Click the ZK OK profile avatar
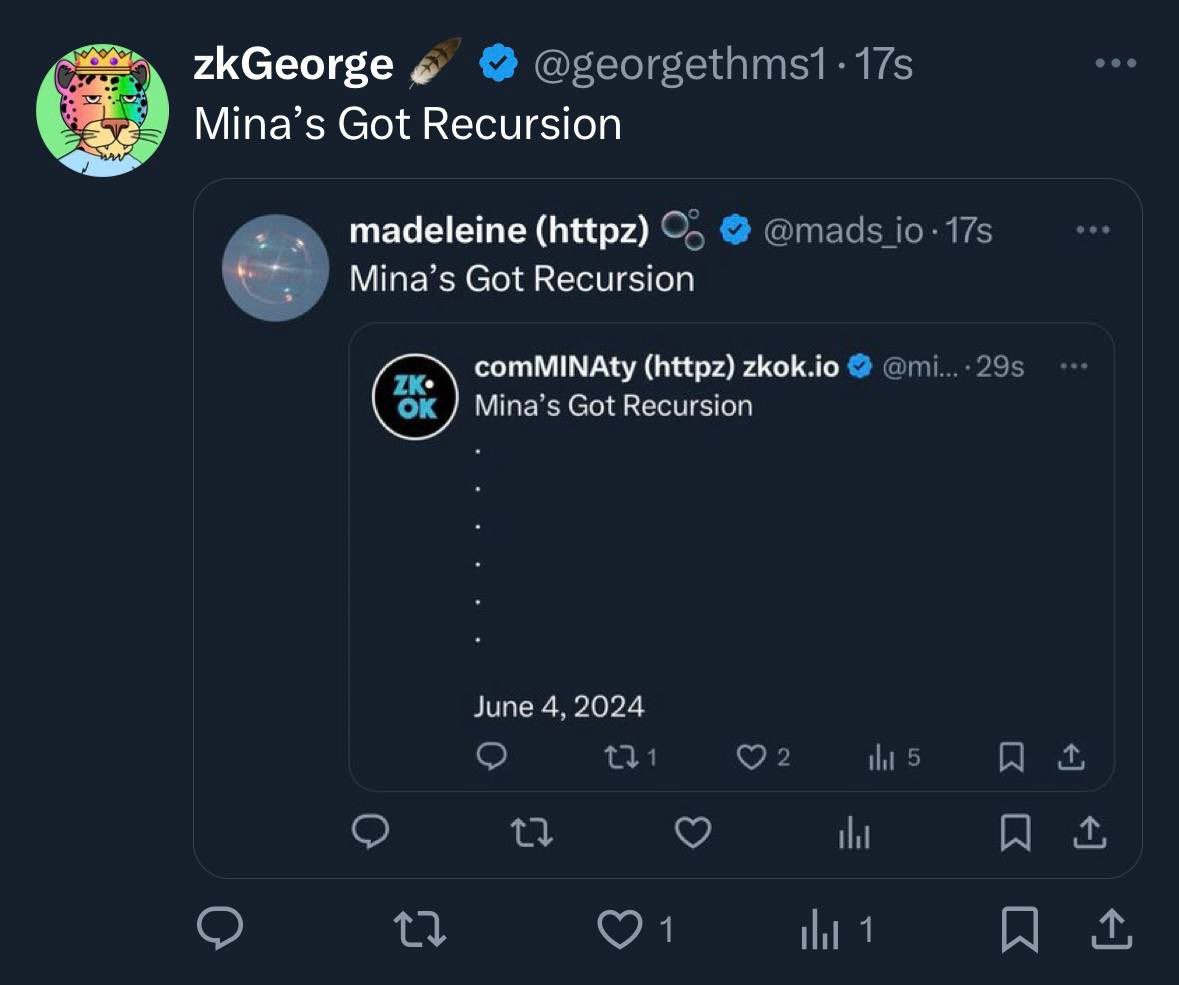 [x=414, y=397]
